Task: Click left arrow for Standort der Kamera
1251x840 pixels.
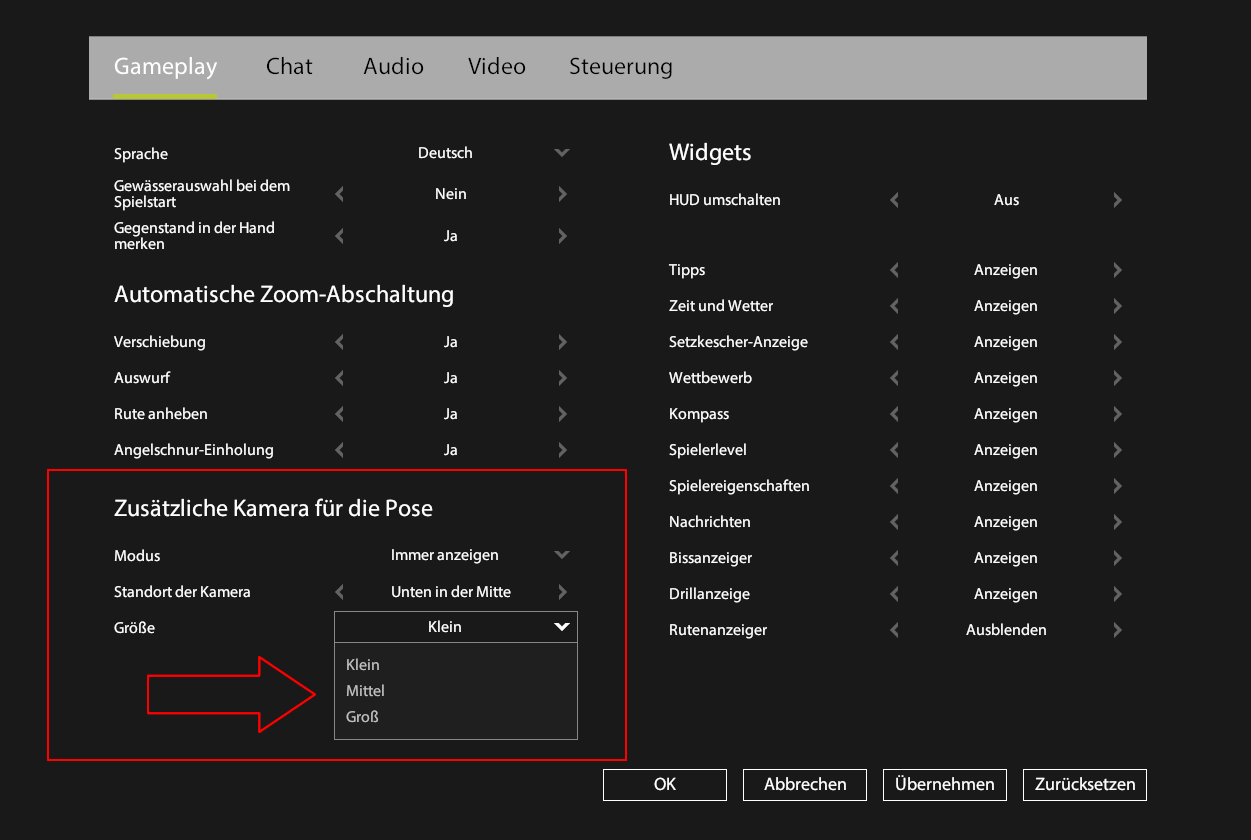Action: (x=339, y=592)
